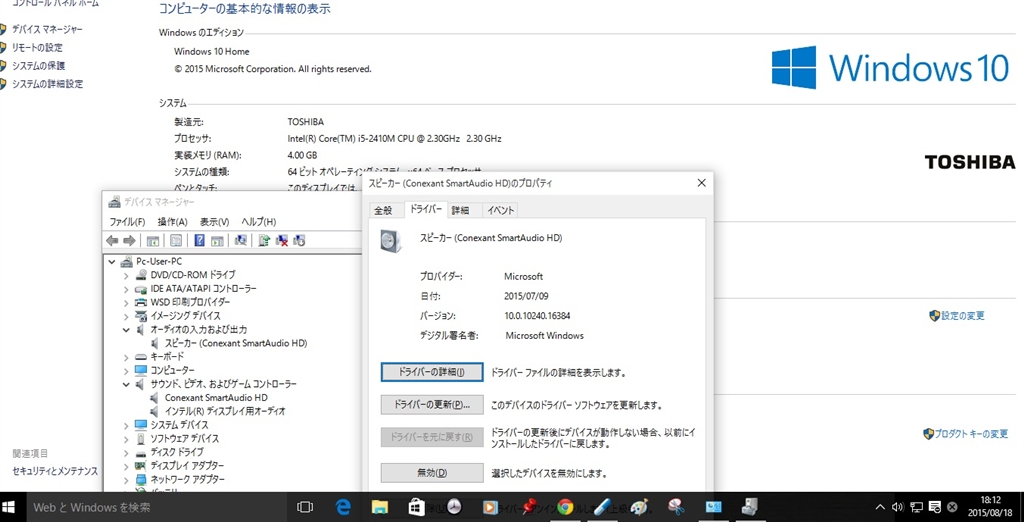Click the uninstall device icon with red X
The height and width of the screenshot is (522, 1024).
pos(282,240)
